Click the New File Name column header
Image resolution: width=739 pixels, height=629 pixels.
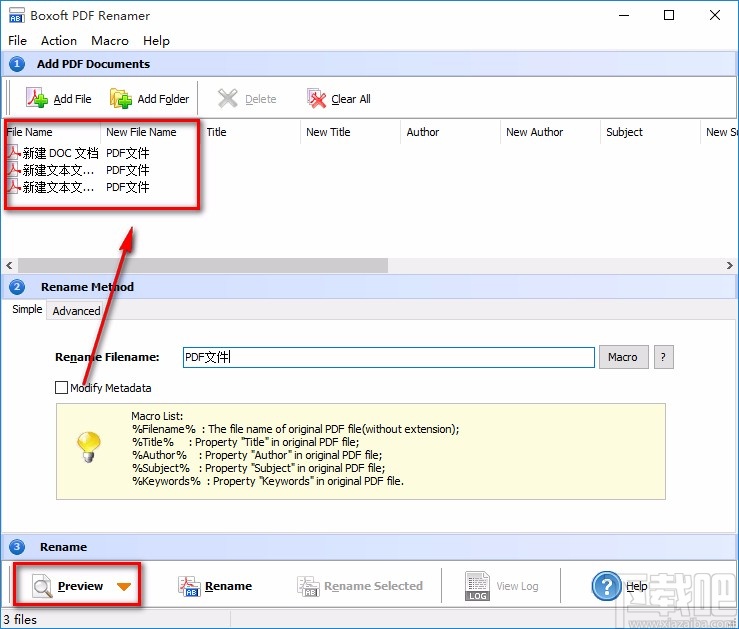click(x=151, y=132)
